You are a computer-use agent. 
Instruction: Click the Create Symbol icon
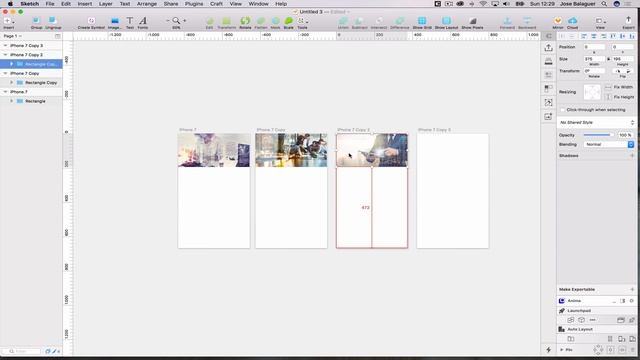[x=91, y=22]
